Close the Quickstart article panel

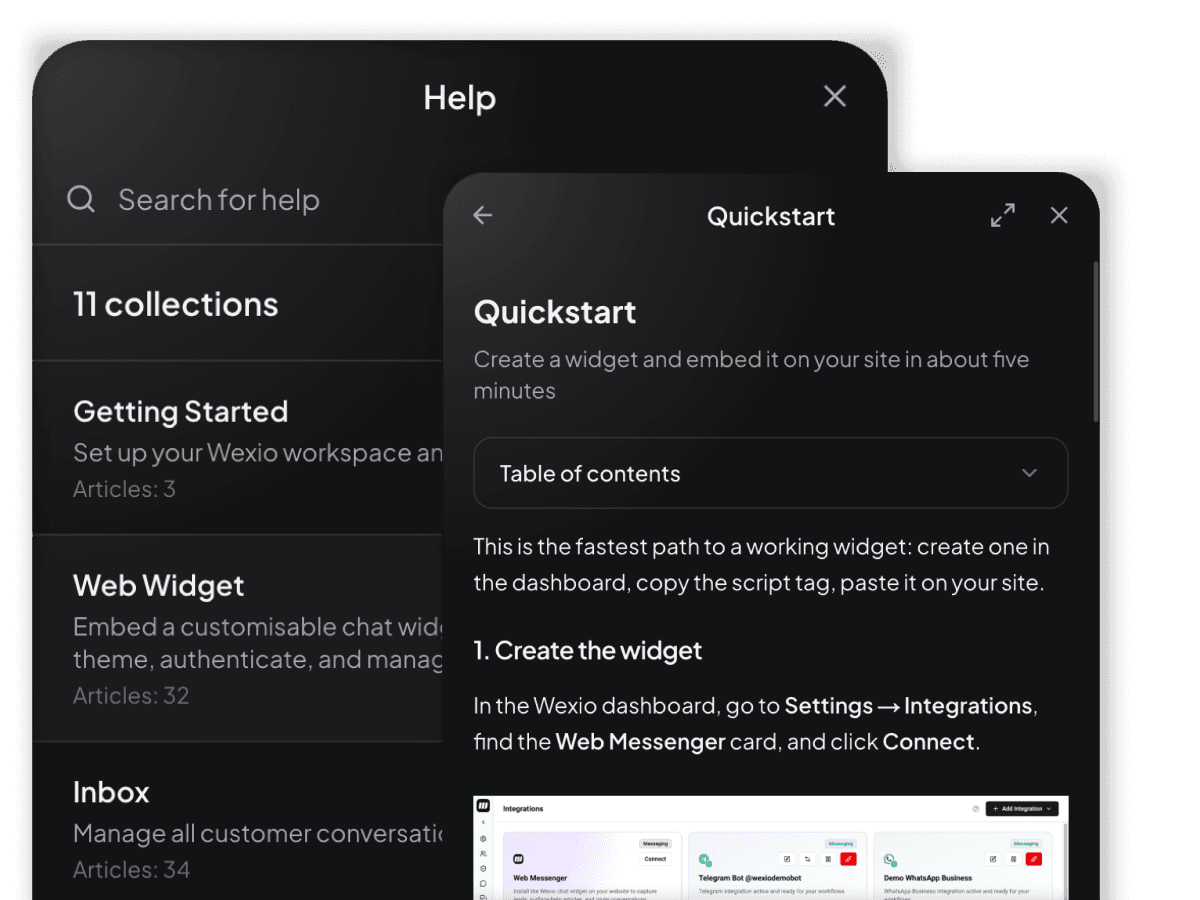coord(1059,215)
